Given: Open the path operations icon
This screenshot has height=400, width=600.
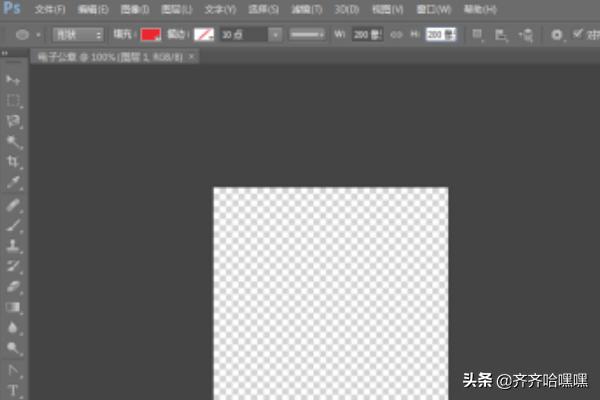Looking at the screenshot, I should click(477, 35).
